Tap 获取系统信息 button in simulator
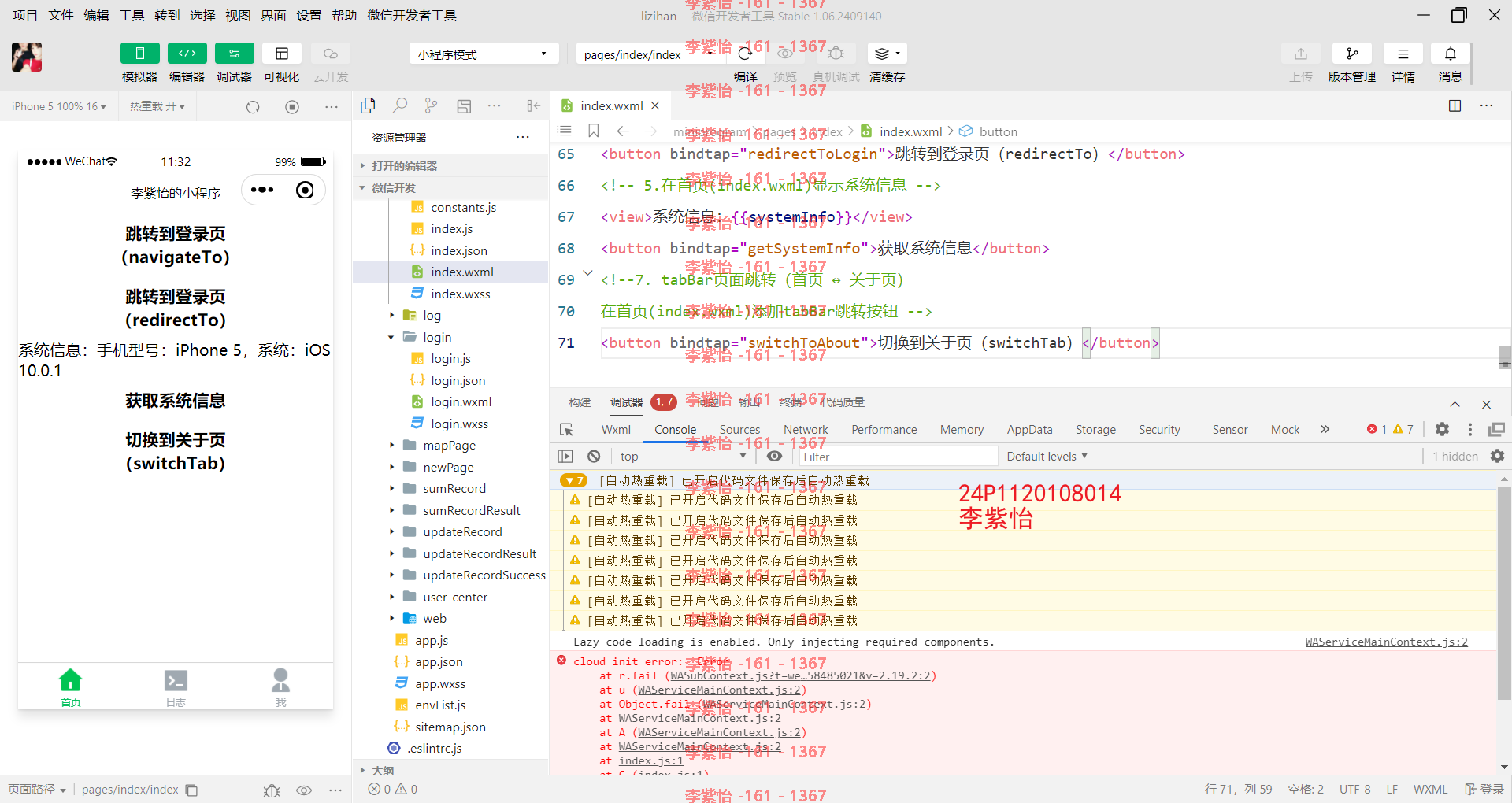 [x=176, y=401]
